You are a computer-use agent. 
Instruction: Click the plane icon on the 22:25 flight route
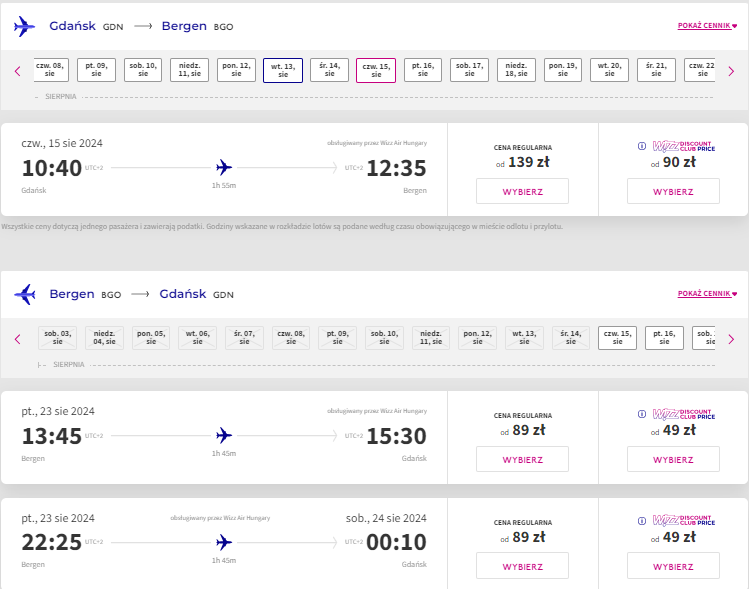pos(224,542)
